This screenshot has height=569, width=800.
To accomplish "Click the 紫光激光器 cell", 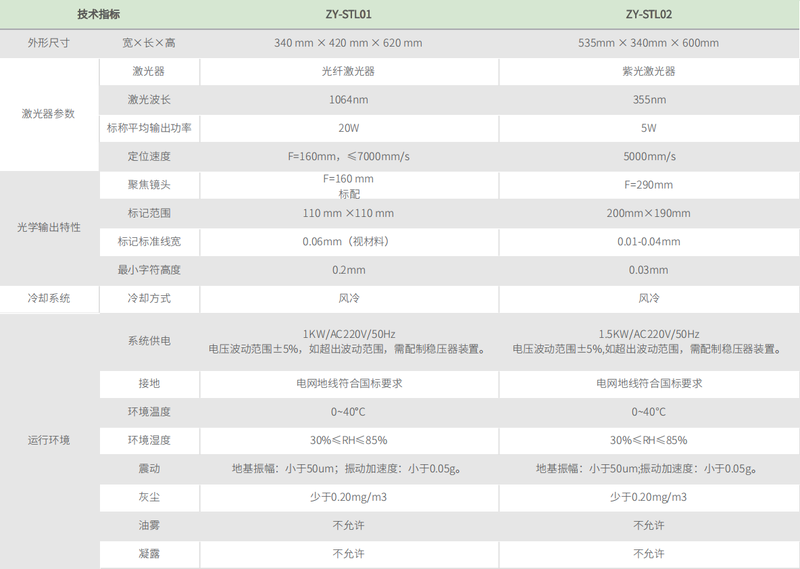I will coord(651,72).
